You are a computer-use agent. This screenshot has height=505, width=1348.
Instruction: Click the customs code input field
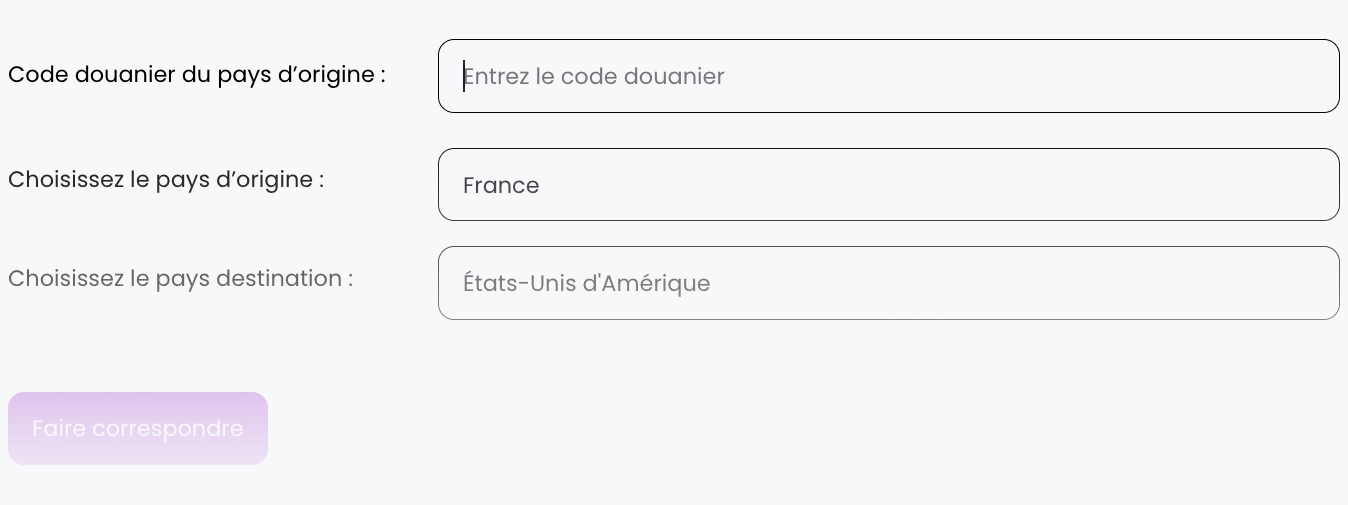tap(888, 76)
